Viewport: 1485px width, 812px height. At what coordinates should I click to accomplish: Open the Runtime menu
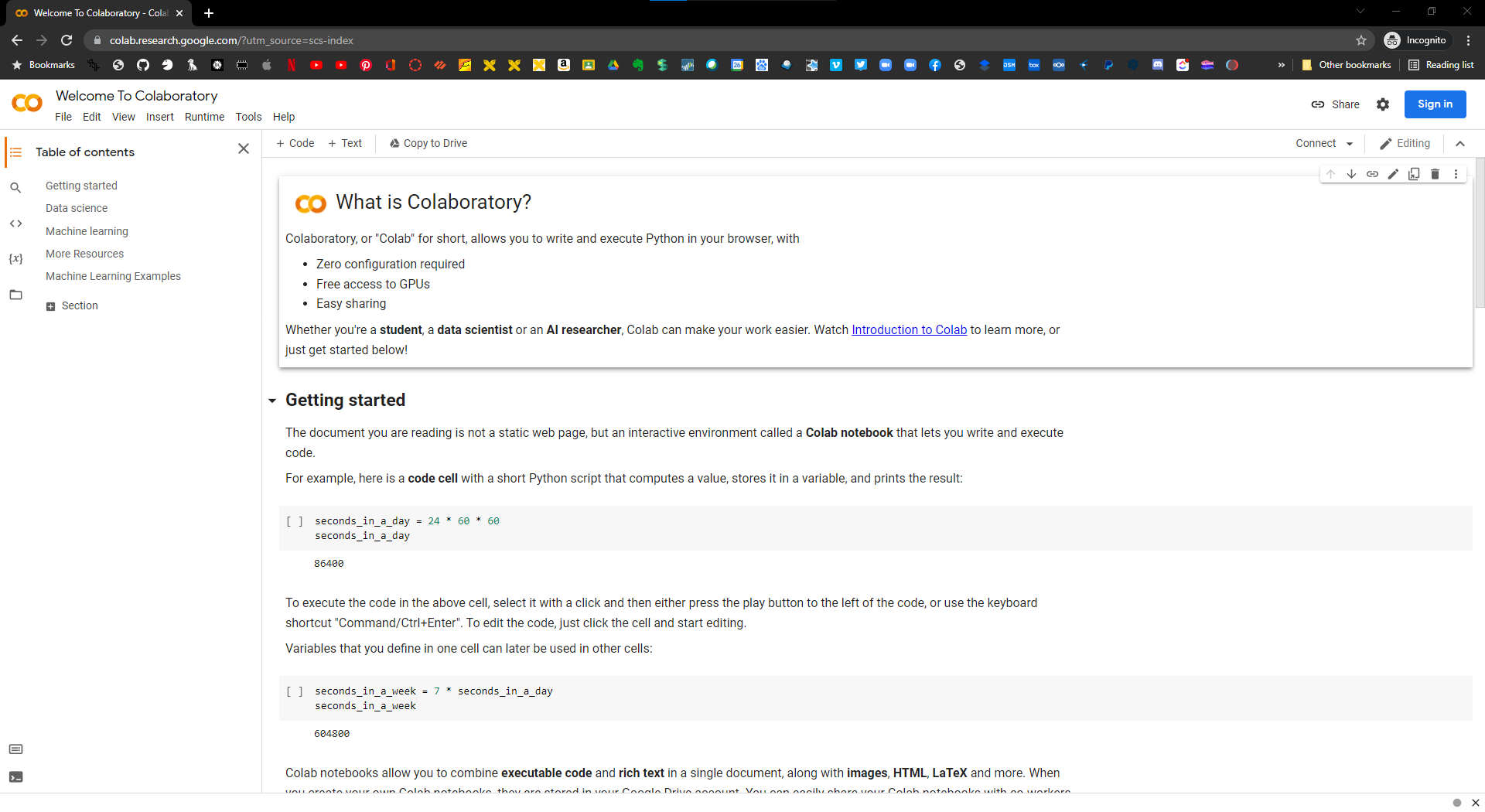click(204, 117)
